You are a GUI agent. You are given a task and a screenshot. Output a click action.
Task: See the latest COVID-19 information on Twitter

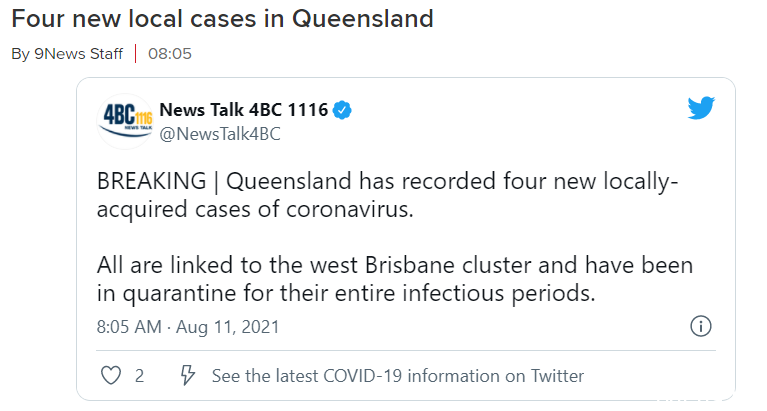[398, 376]
